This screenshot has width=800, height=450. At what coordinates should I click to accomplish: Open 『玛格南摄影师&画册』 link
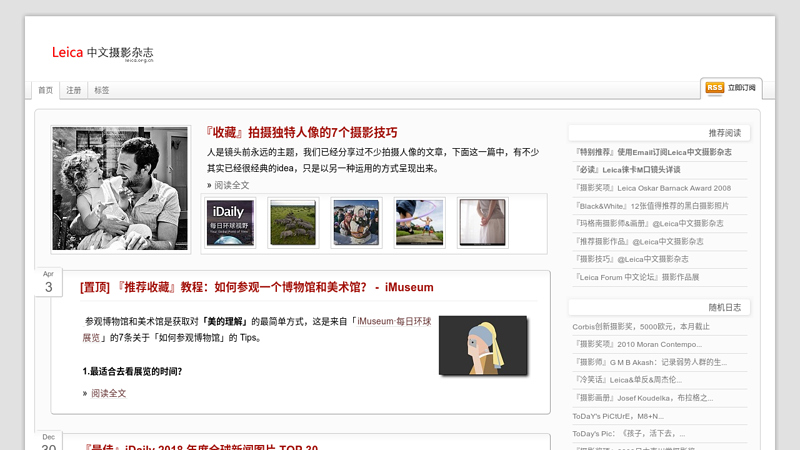tap(649, 223)
